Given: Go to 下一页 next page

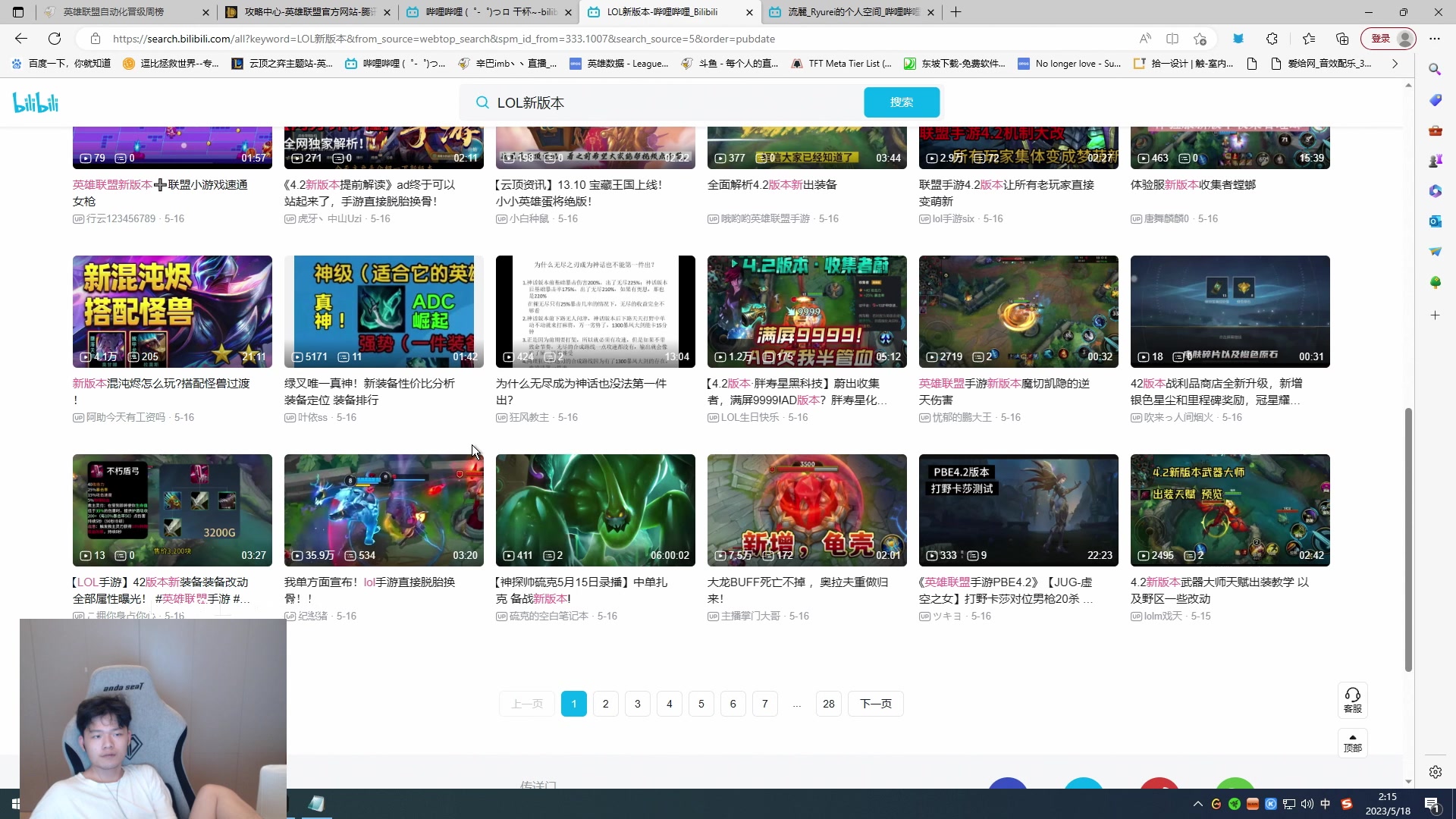Looking at the screenshot, I should pos(875,704).
